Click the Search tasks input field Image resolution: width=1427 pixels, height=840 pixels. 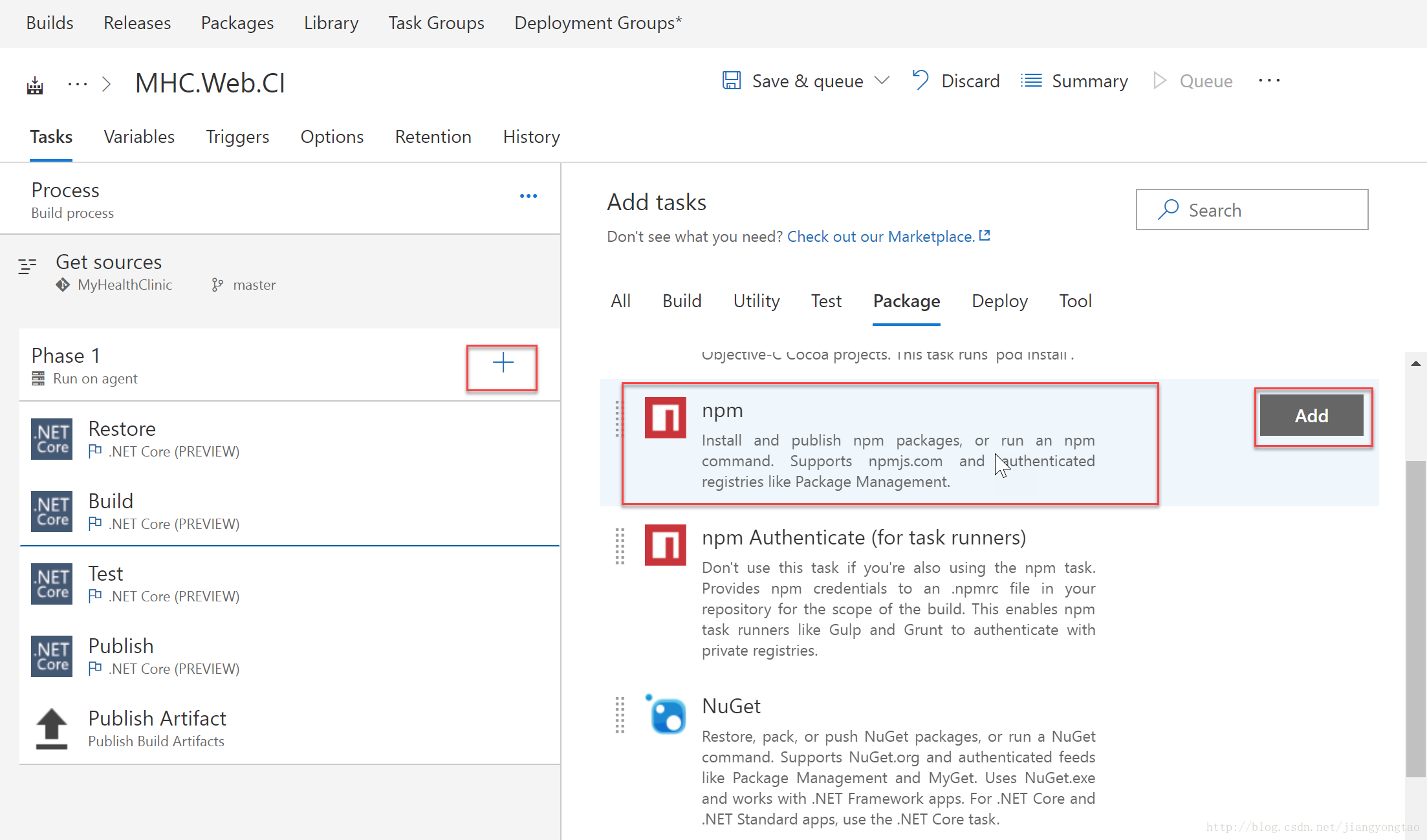pyautogui.click(x=1252, y=210)
